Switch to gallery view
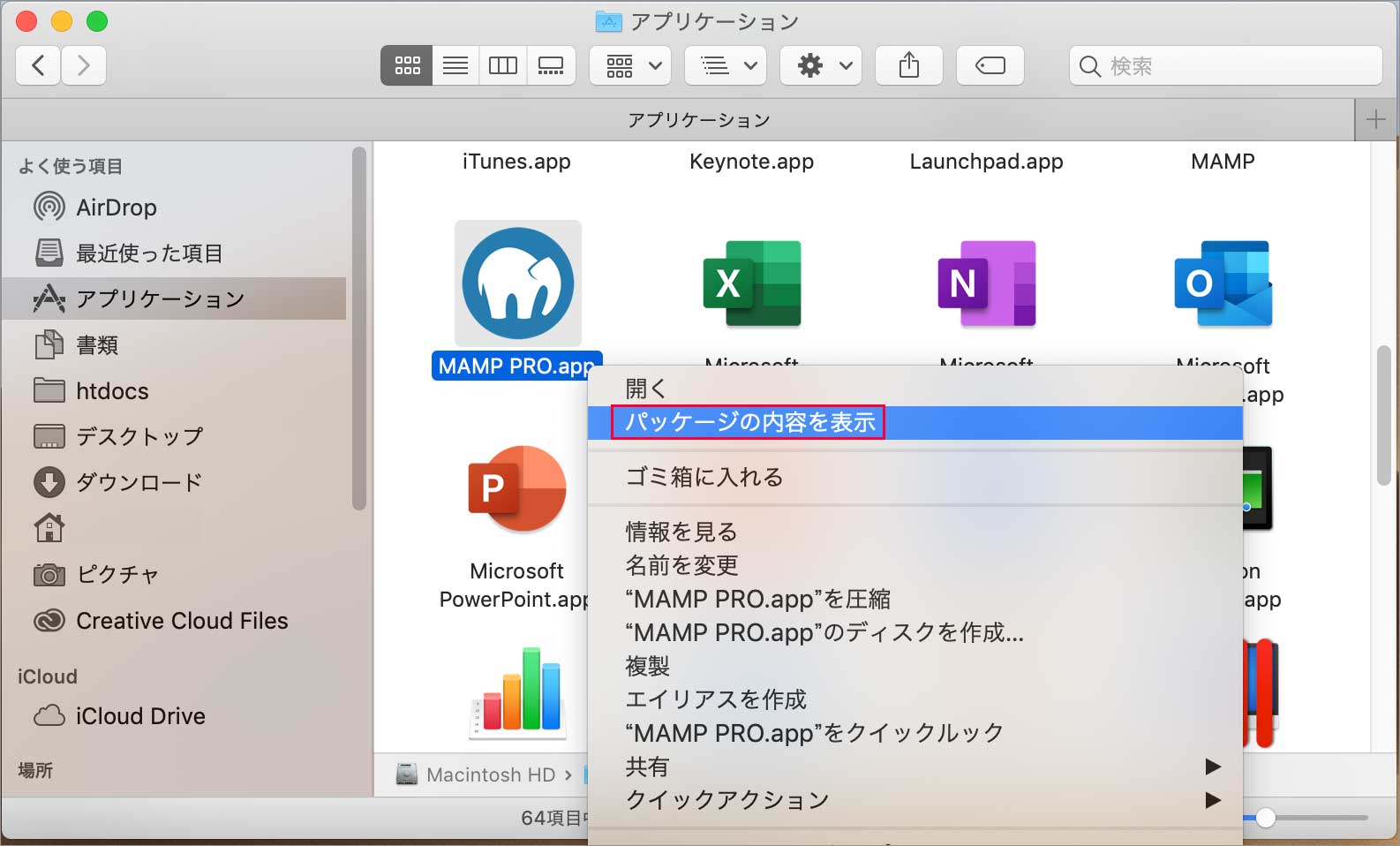Image resolution: width=1400 pixels, height=846 pixels. (x=551, y=65)
